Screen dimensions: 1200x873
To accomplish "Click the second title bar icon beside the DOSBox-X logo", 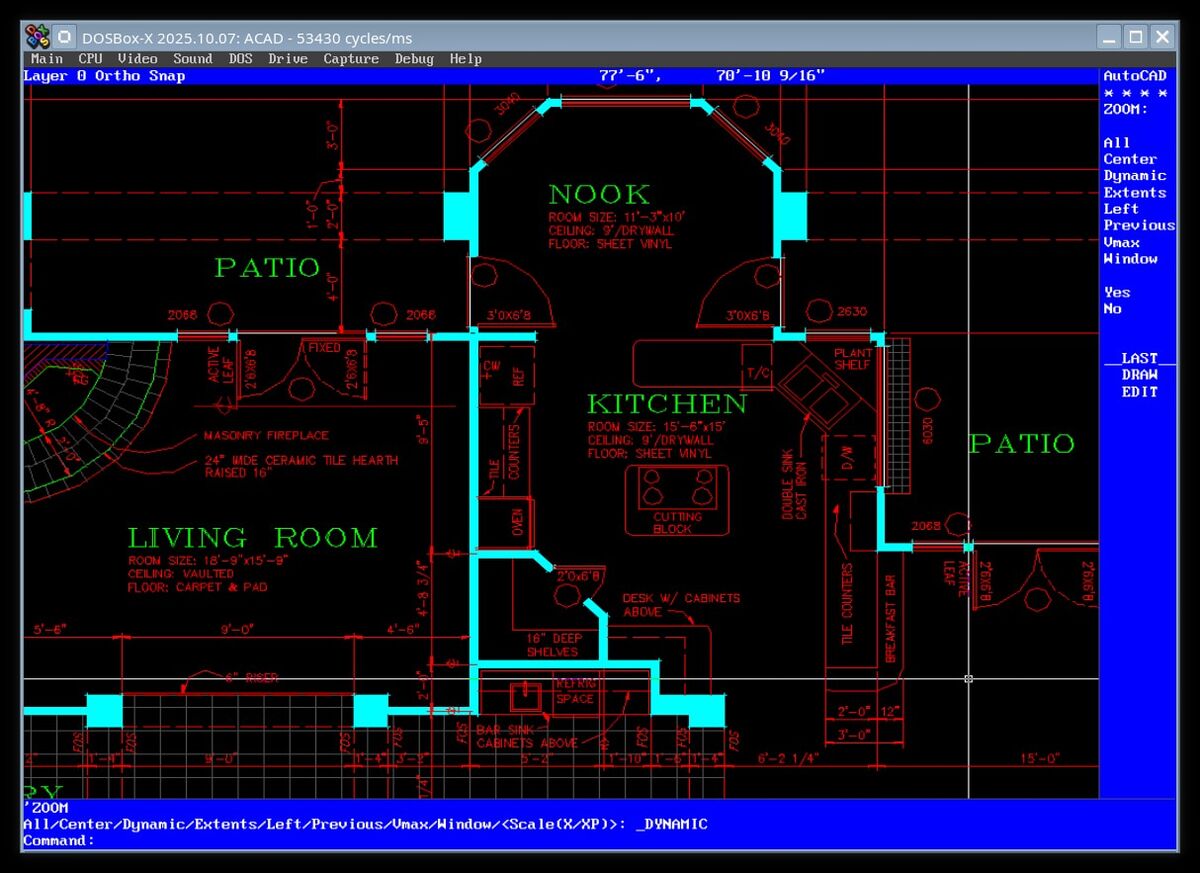I will tap(64, 37).
